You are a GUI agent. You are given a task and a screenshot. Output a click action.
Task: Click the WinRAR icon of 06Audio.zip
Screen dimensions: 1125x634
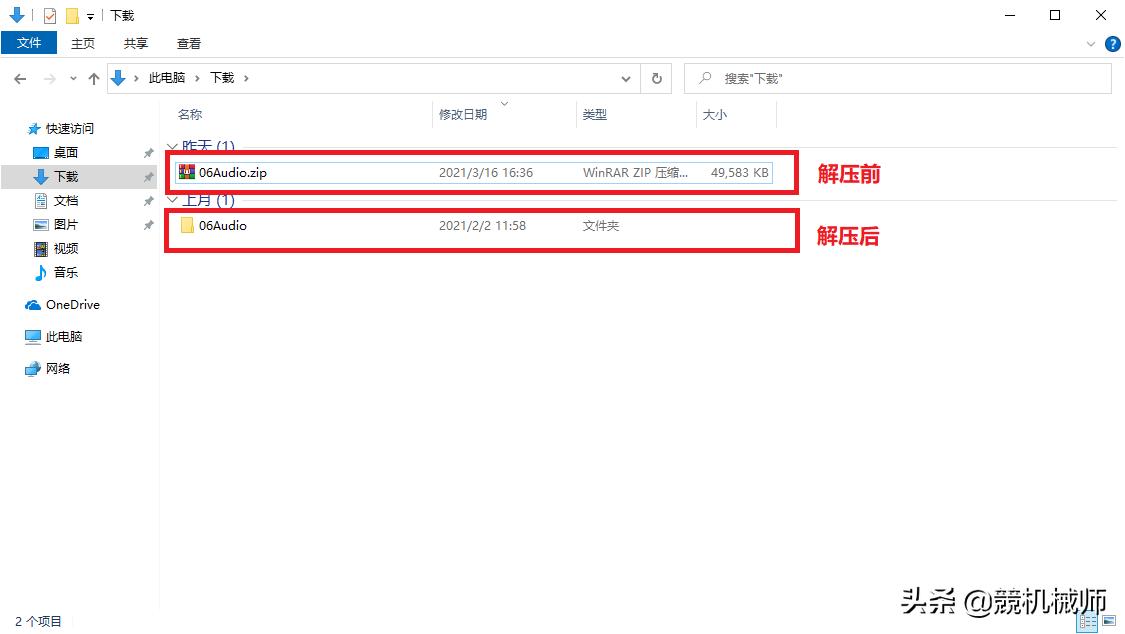(187, 172)
